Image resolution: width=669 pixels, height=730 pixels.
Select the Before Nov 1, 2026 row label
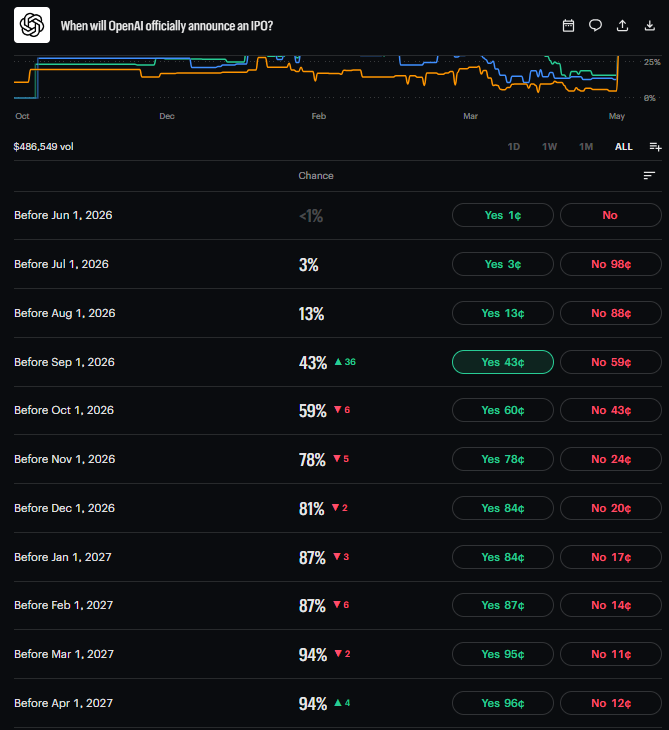(x=64, y=459)
